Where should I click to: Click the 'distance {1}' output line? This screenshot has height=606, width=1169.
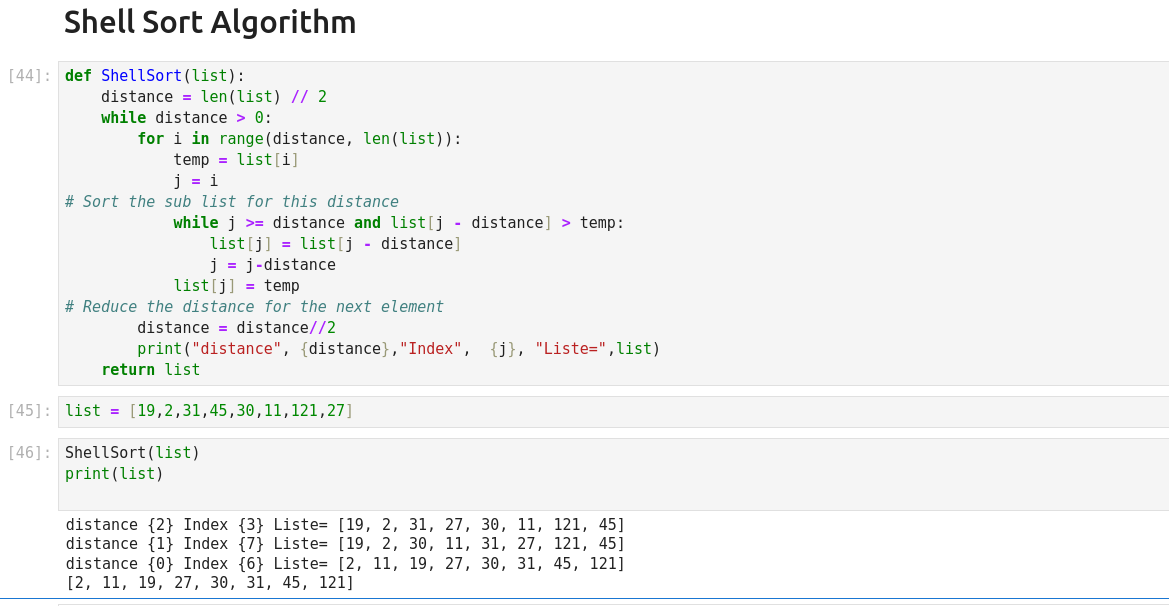pos(345,544)
